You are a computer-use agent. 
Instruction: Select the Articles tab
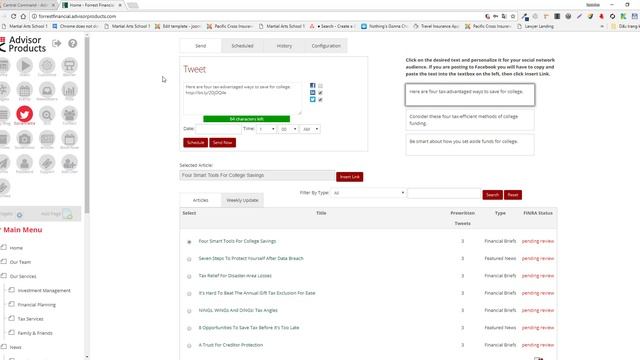pos(200,200)
